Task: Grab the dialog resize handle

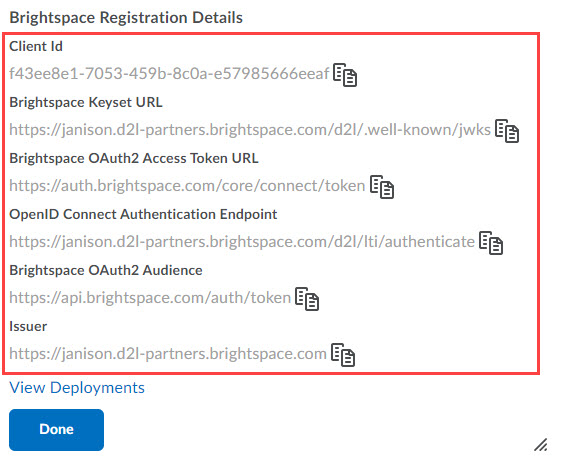Action: click(540, 445)
